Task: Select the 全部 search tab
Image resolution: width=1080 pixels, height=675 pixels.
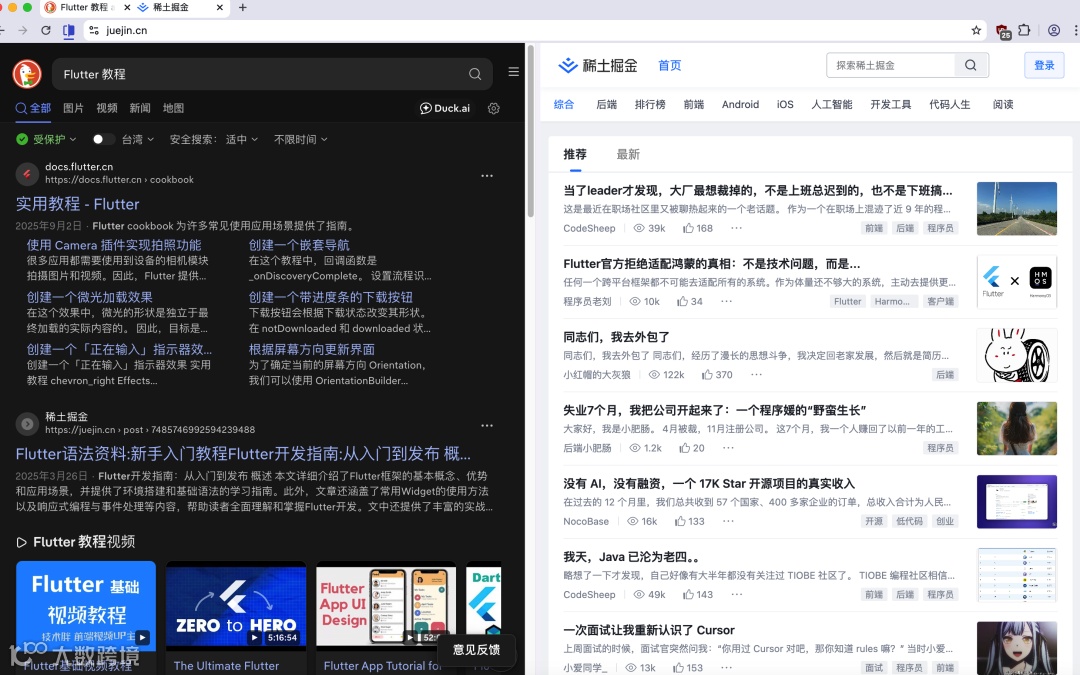Action: pyautogui.click(x=33, y=108)
